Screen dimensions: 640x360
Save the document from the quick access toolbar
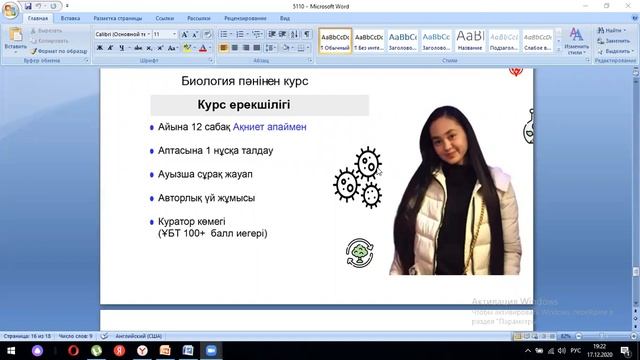[x=28, y=6]
